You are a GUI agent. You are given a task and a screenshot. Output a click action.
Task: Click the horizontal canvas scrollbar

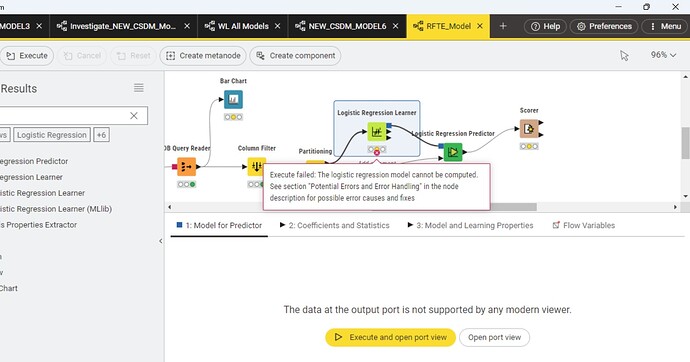point(513,207)
